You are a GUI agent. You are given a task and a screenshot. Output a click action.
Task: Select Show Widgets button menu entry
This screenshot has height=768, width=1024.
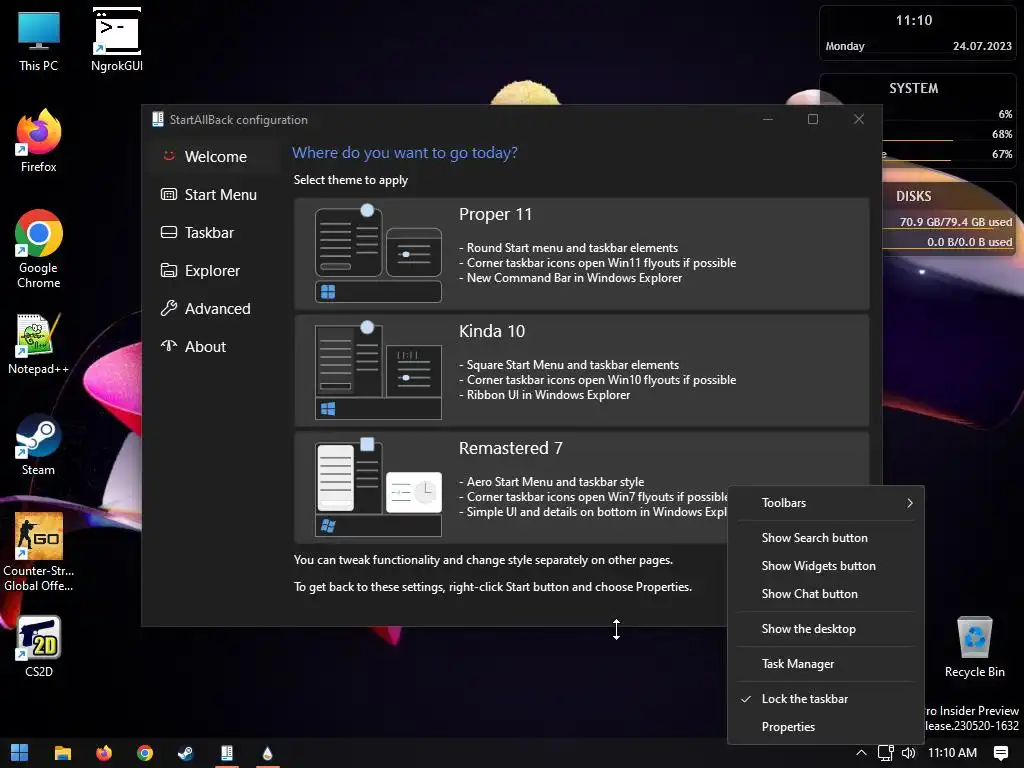coord(825,566)
